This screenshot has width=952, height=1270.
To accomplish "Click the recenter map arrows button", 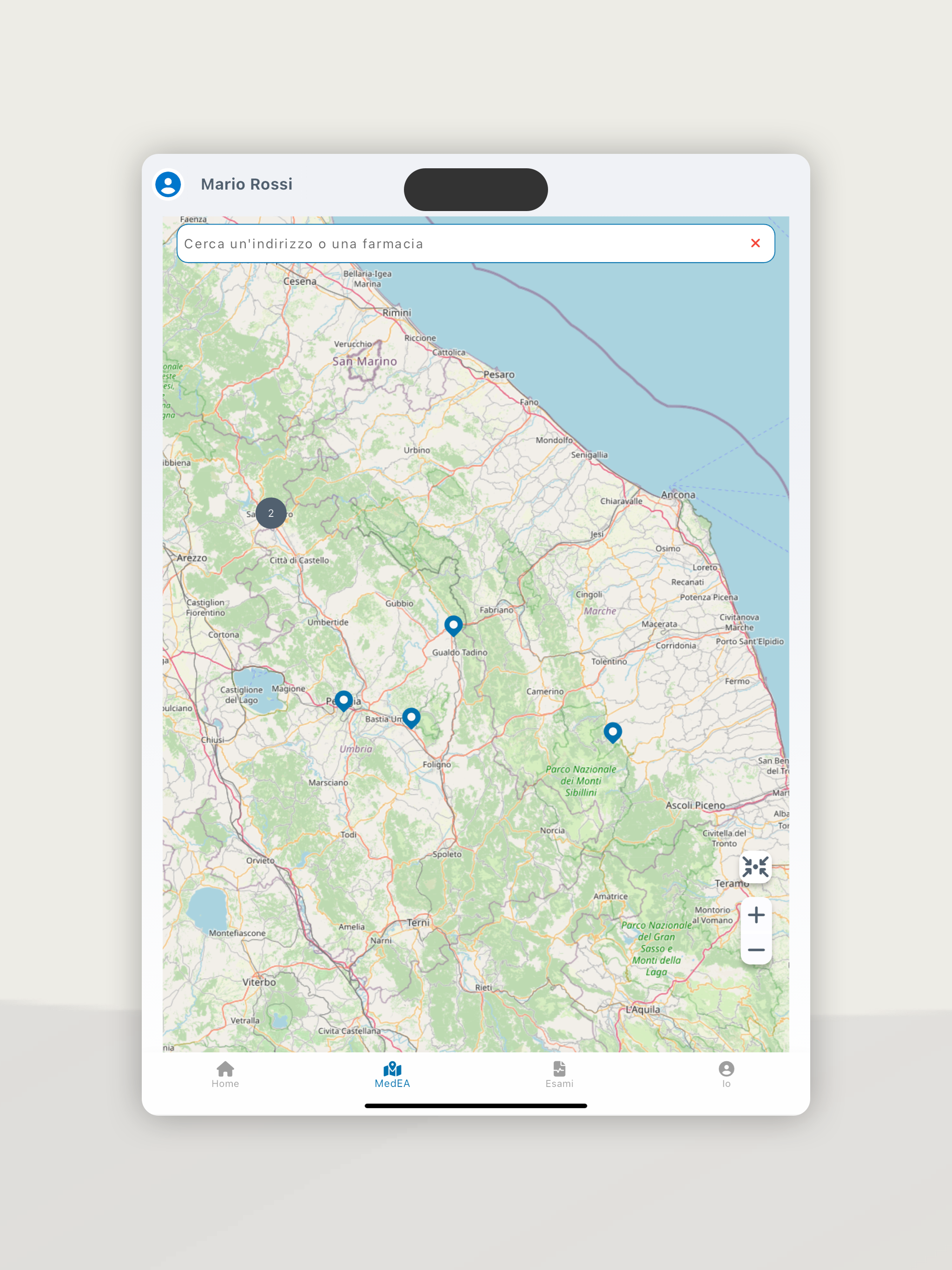I will click(755, 867).
